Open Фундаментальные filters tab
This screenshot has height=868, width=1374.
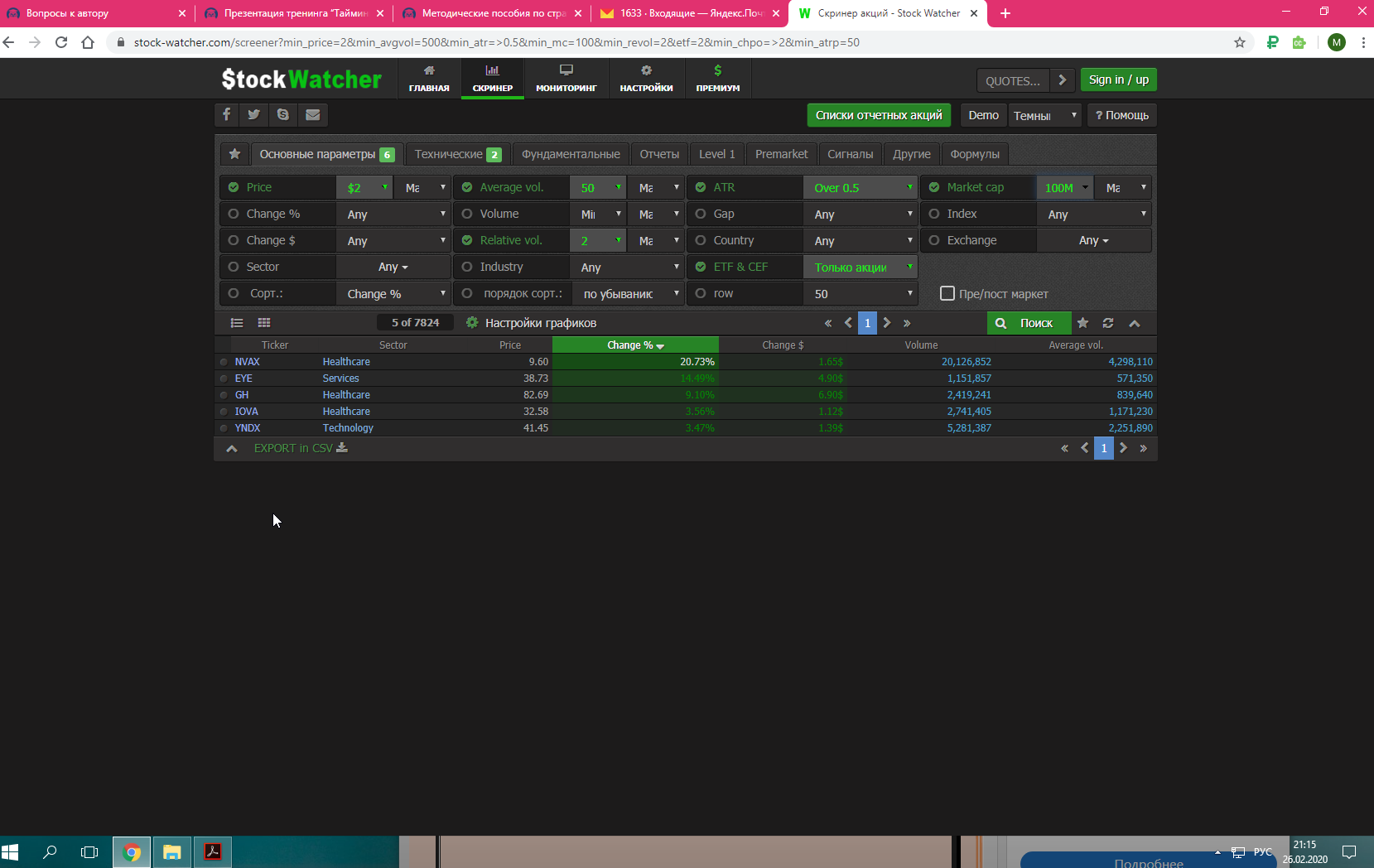pos(571,154)
